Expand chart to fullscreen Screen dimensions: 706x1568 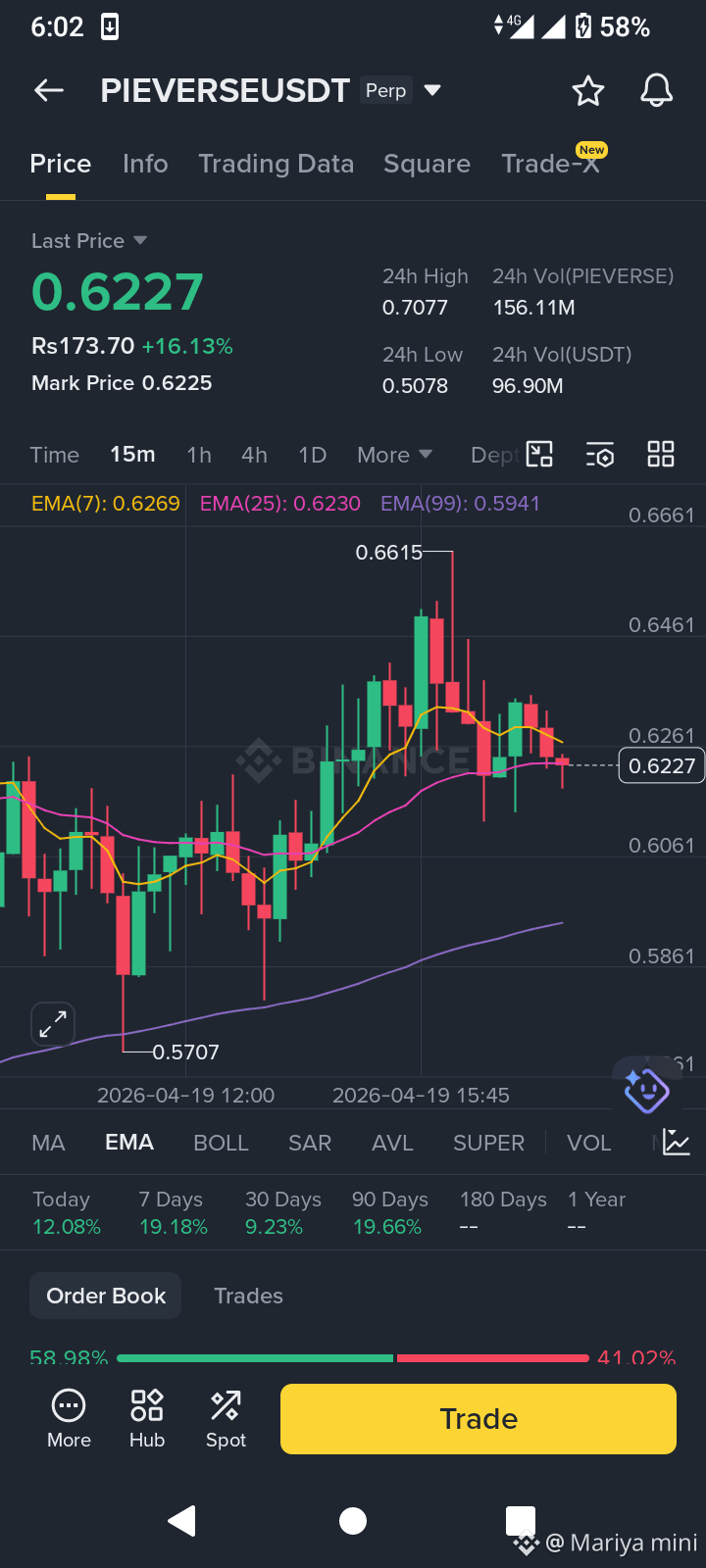coord(53,1024)
